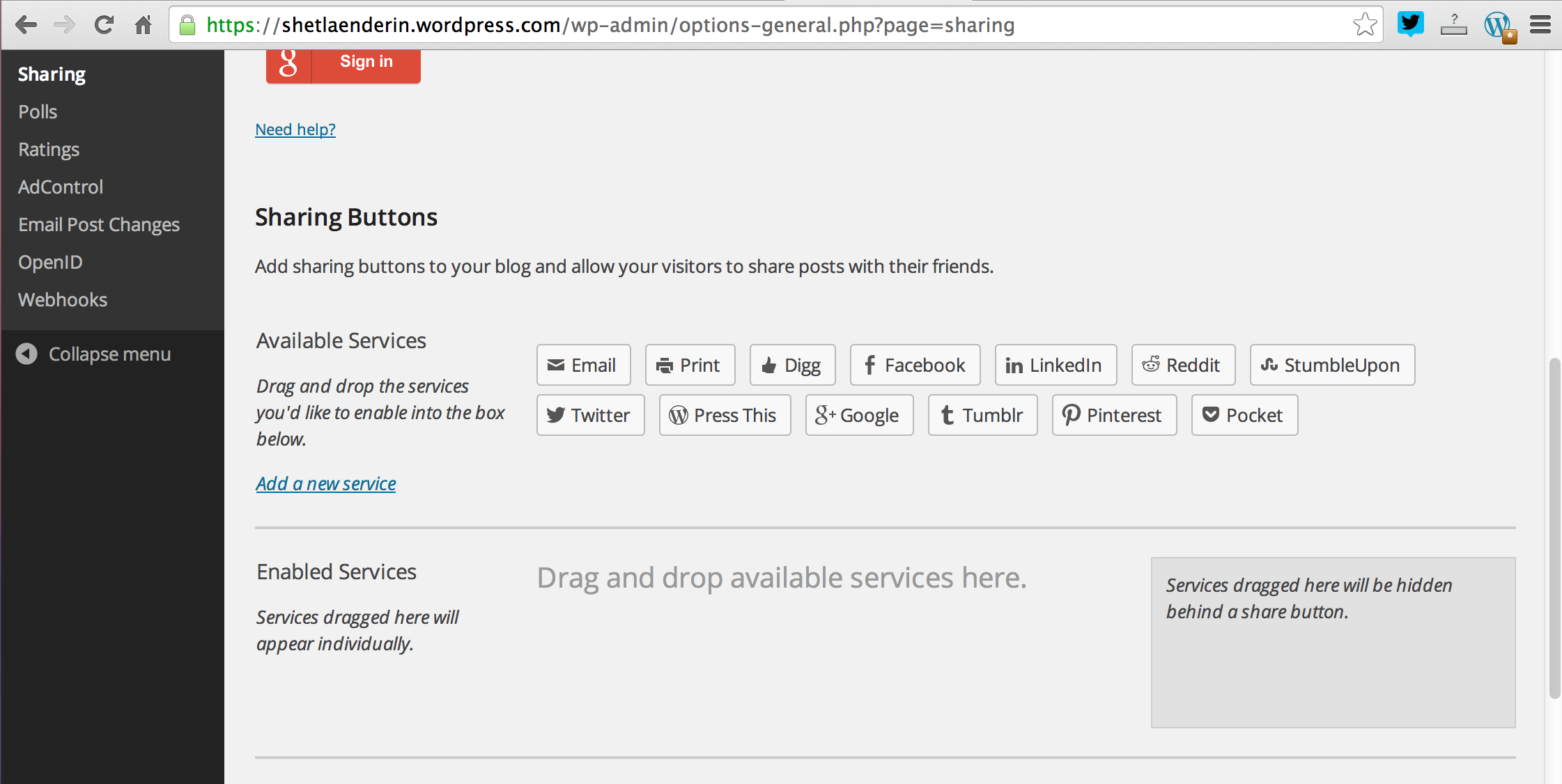Click the back navigation arrow

[26, 25]
